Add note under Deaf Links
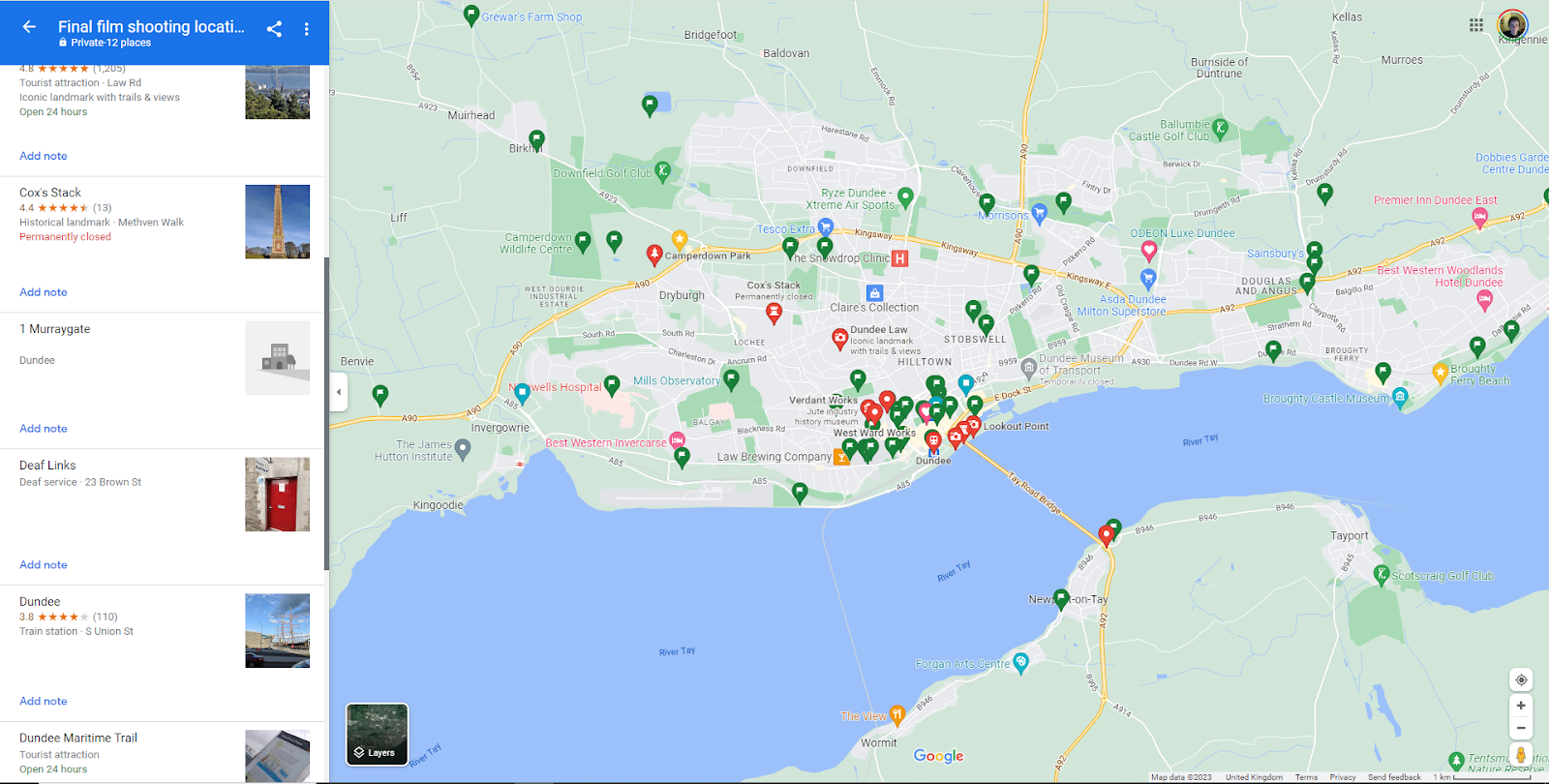Viewport: 1549px width, 784px height. [x=44, y=565]
